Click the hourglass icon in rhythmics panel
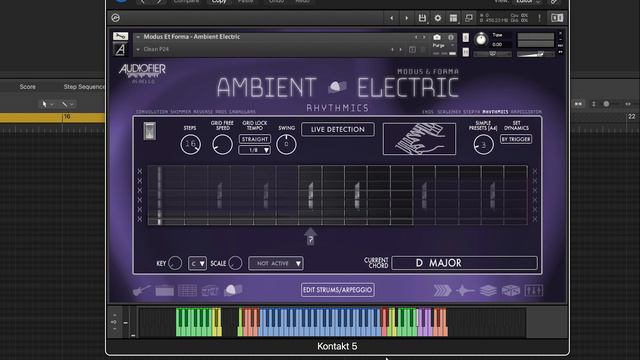Image resolution: width=640 pixels, height=360 pixels. [149, 131]
